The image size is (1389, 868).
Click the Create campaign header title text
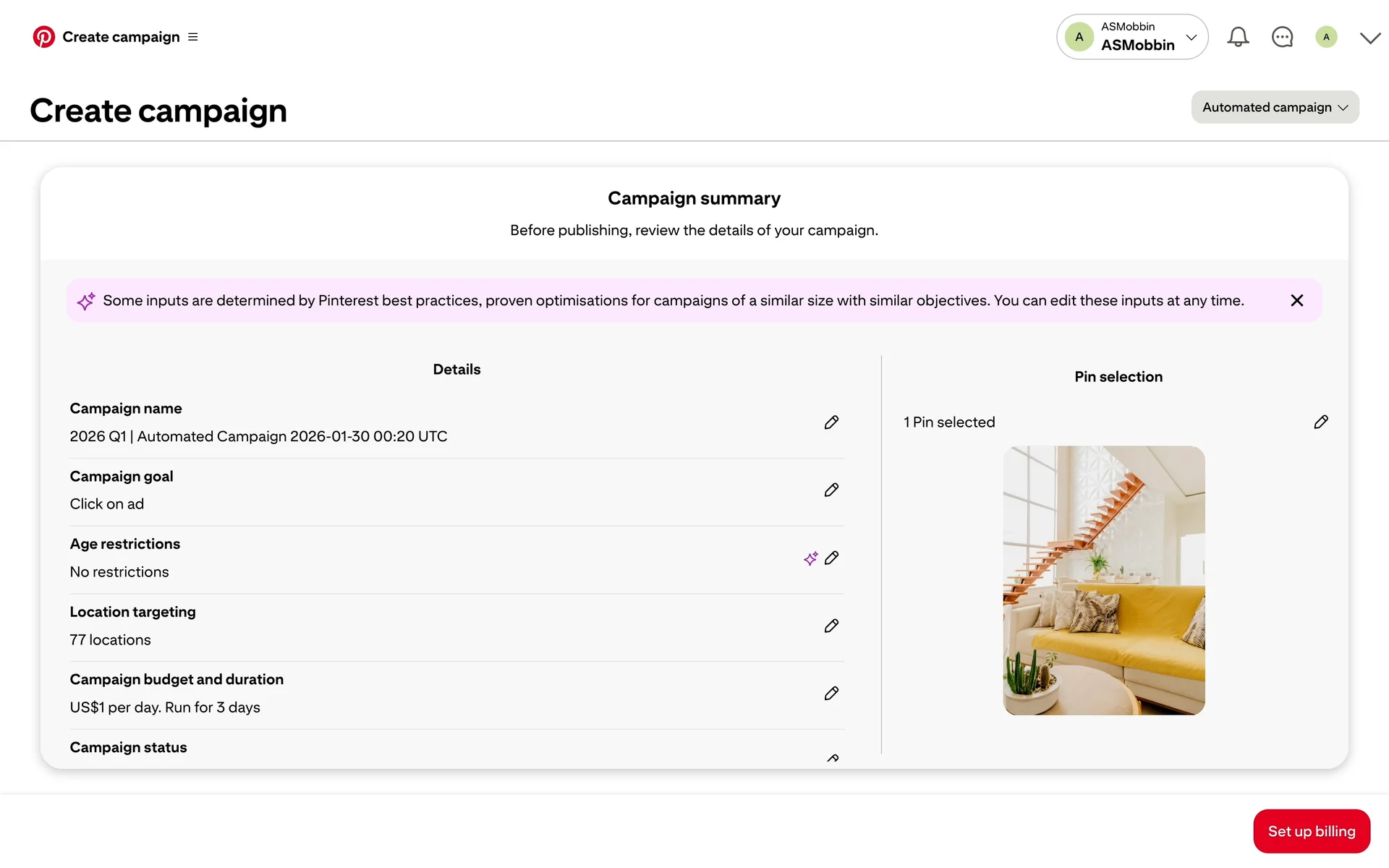tap(158, 111)
